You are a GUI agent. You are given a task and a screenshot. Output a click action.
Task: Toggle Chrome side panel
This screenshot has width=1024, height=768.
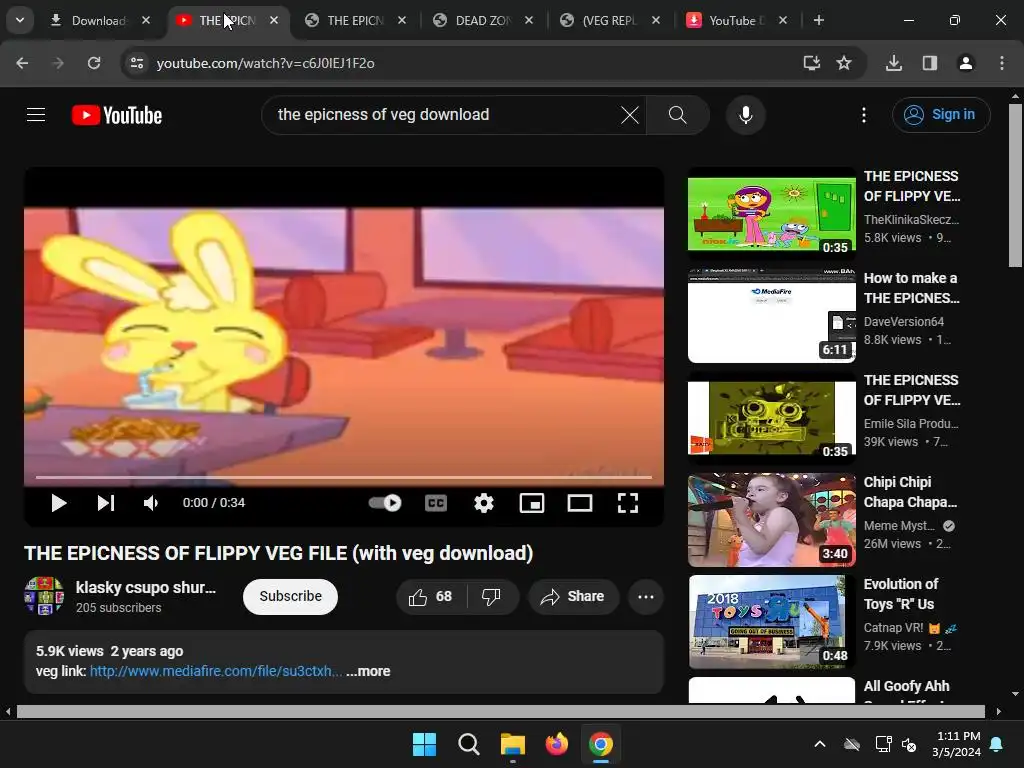pos(930,63)
